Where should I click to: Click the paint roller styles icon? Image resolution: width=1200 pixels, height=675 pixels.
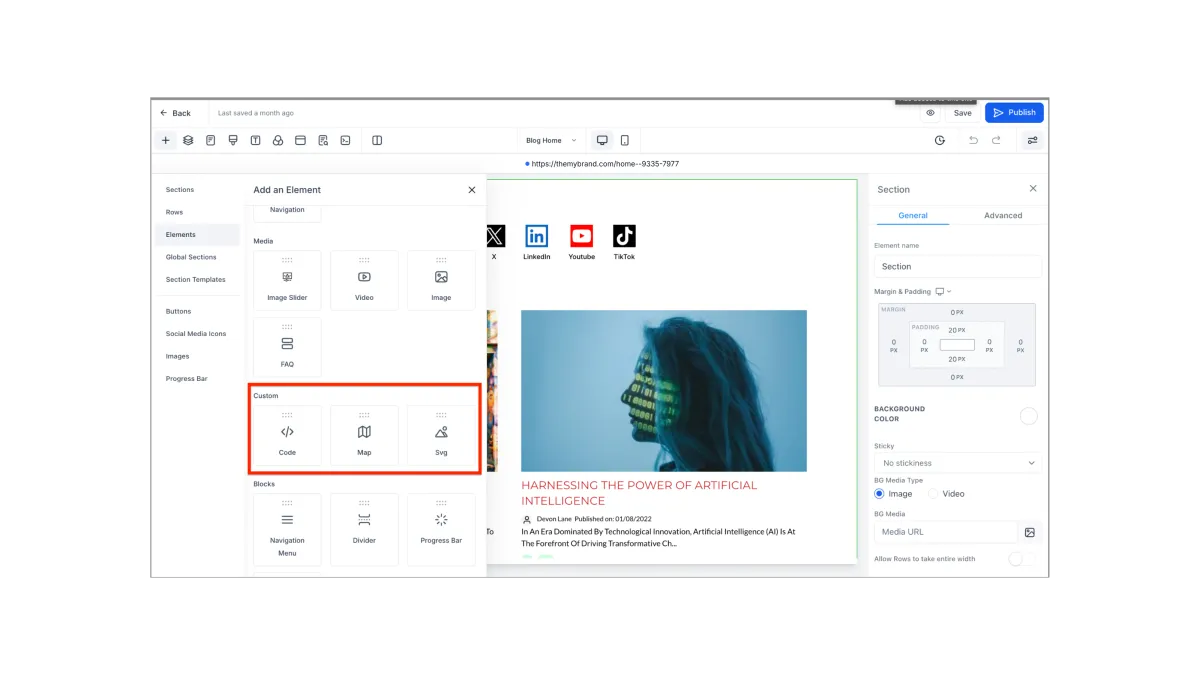pos(233,141)
